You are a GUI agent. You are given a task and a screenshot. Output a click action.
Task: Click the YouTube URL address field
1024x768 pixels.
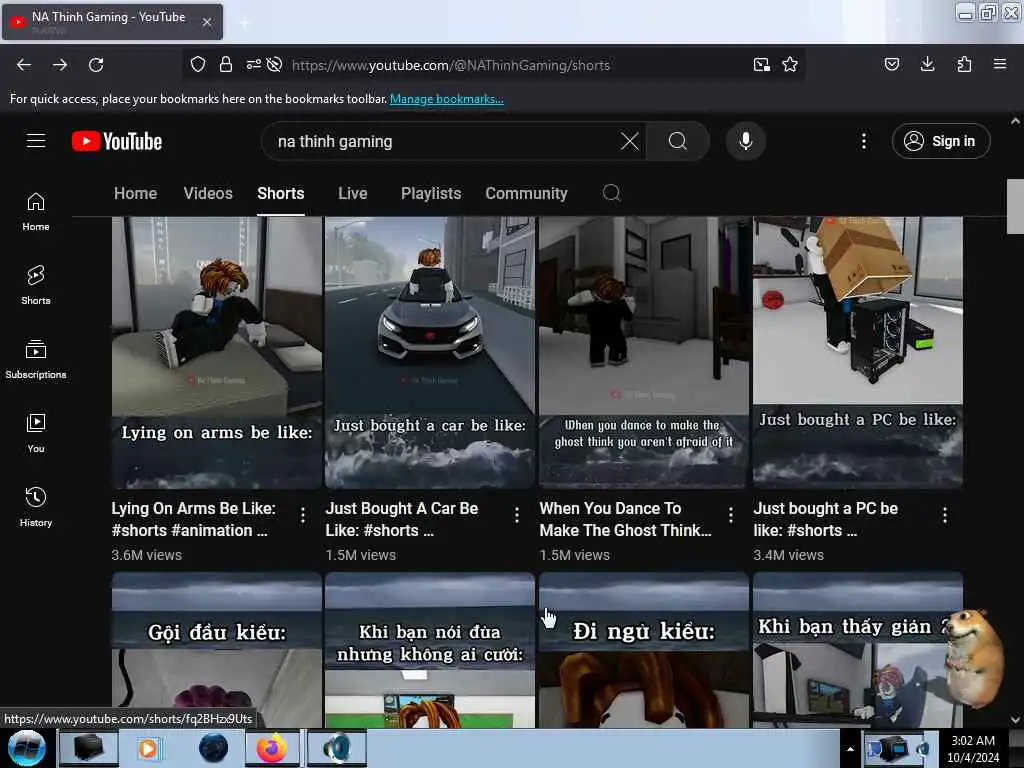[451, 65]
